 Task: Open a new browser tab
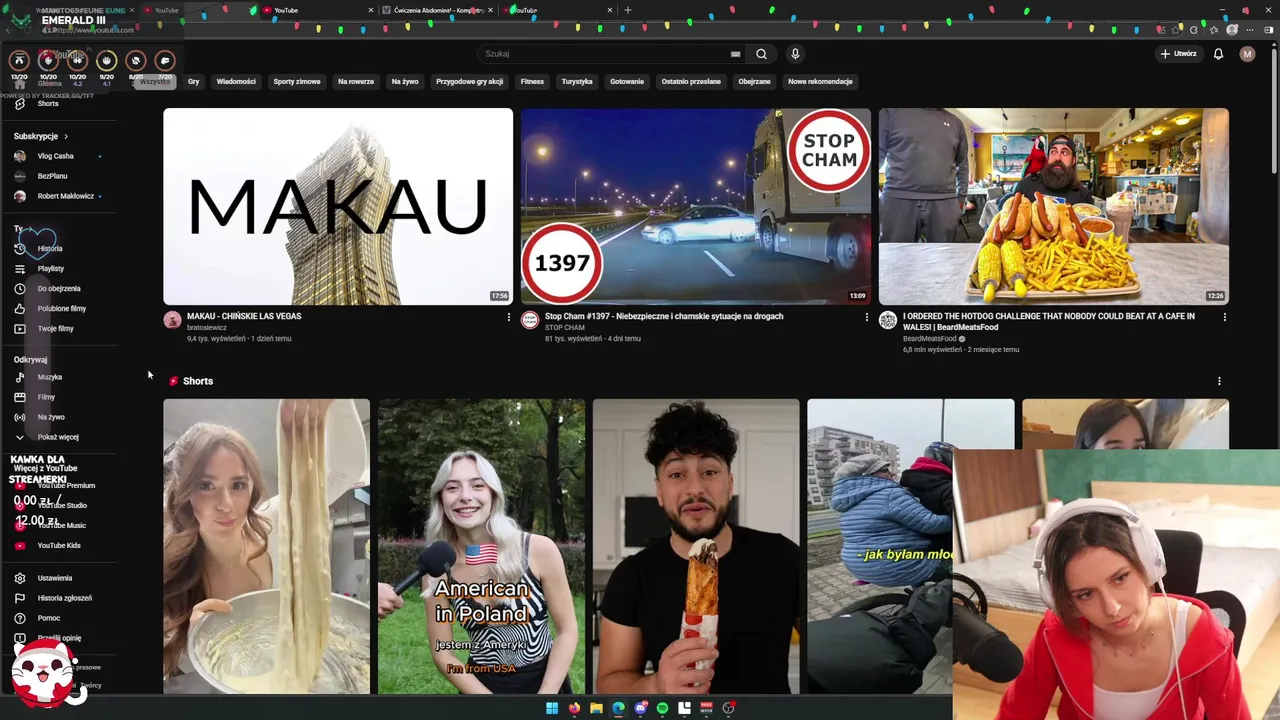pos(628,10)
